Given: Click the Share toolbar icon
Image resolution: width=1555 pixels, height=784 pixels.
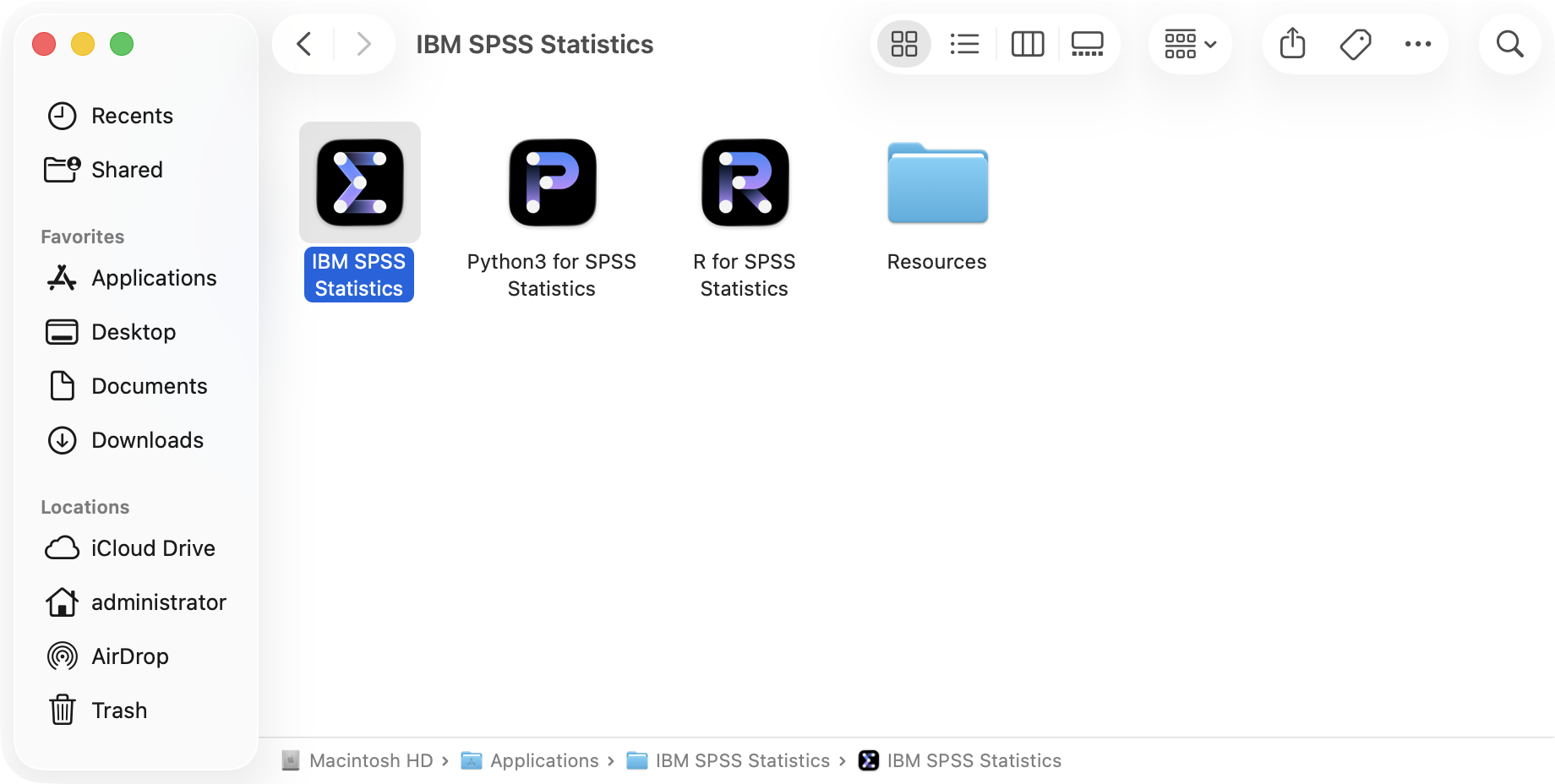Looking at the screenshot, I should pos(1293,44).
